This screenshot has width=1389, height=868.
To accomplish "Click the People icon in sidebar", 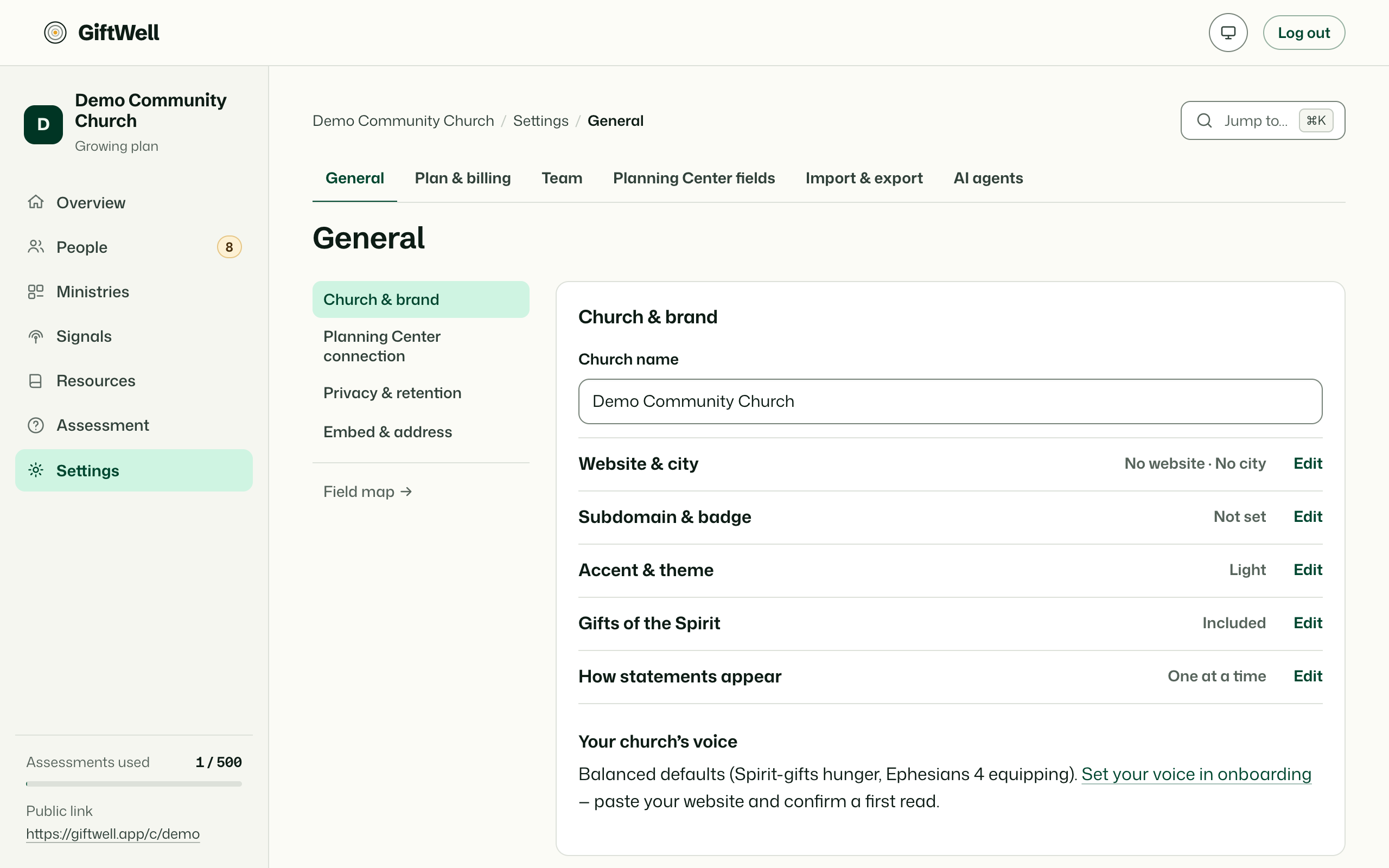I will [x=36, y=247].
